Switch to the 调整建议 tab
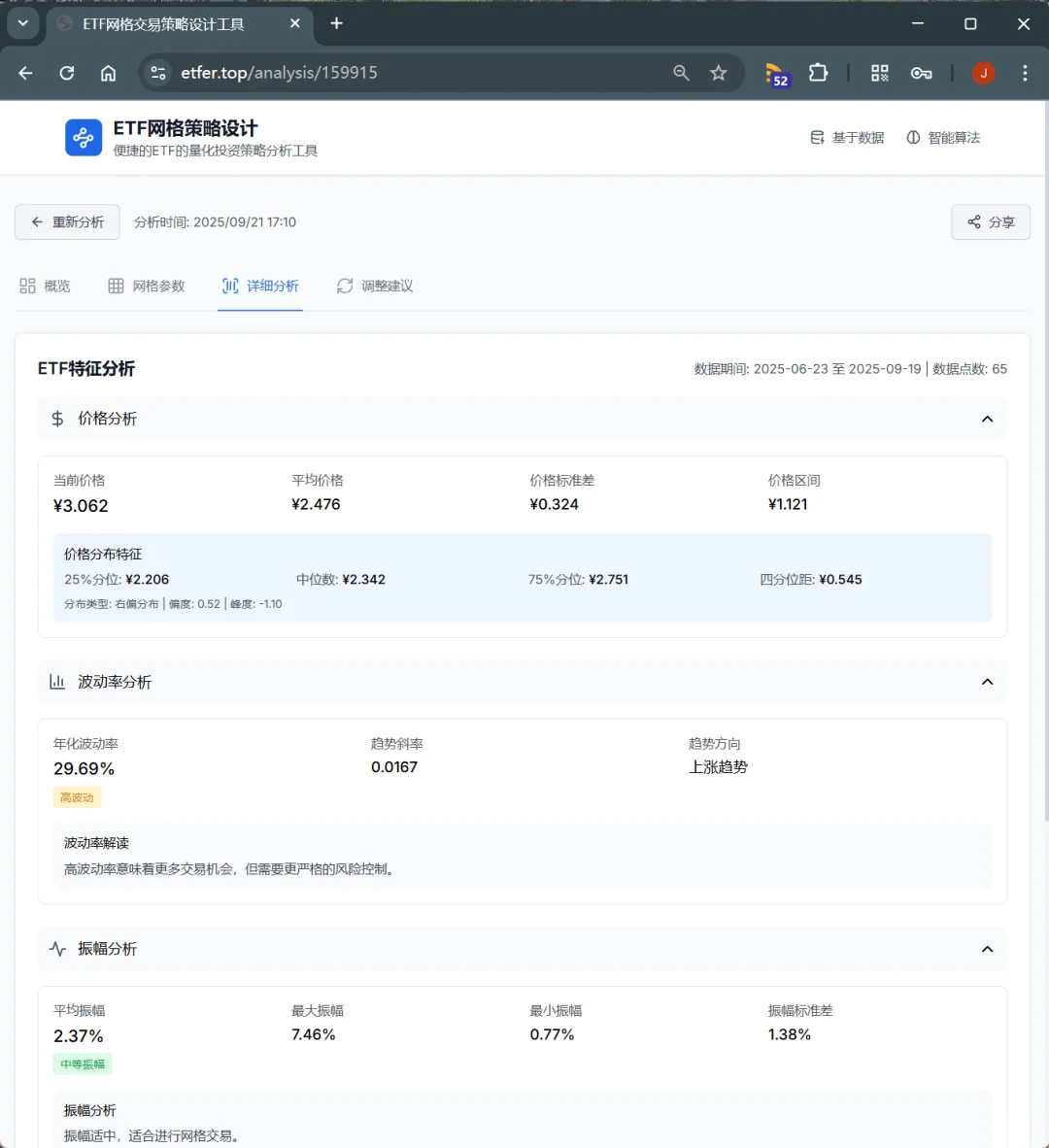This screenshot has height=1148, width=1049. point(375,286)
